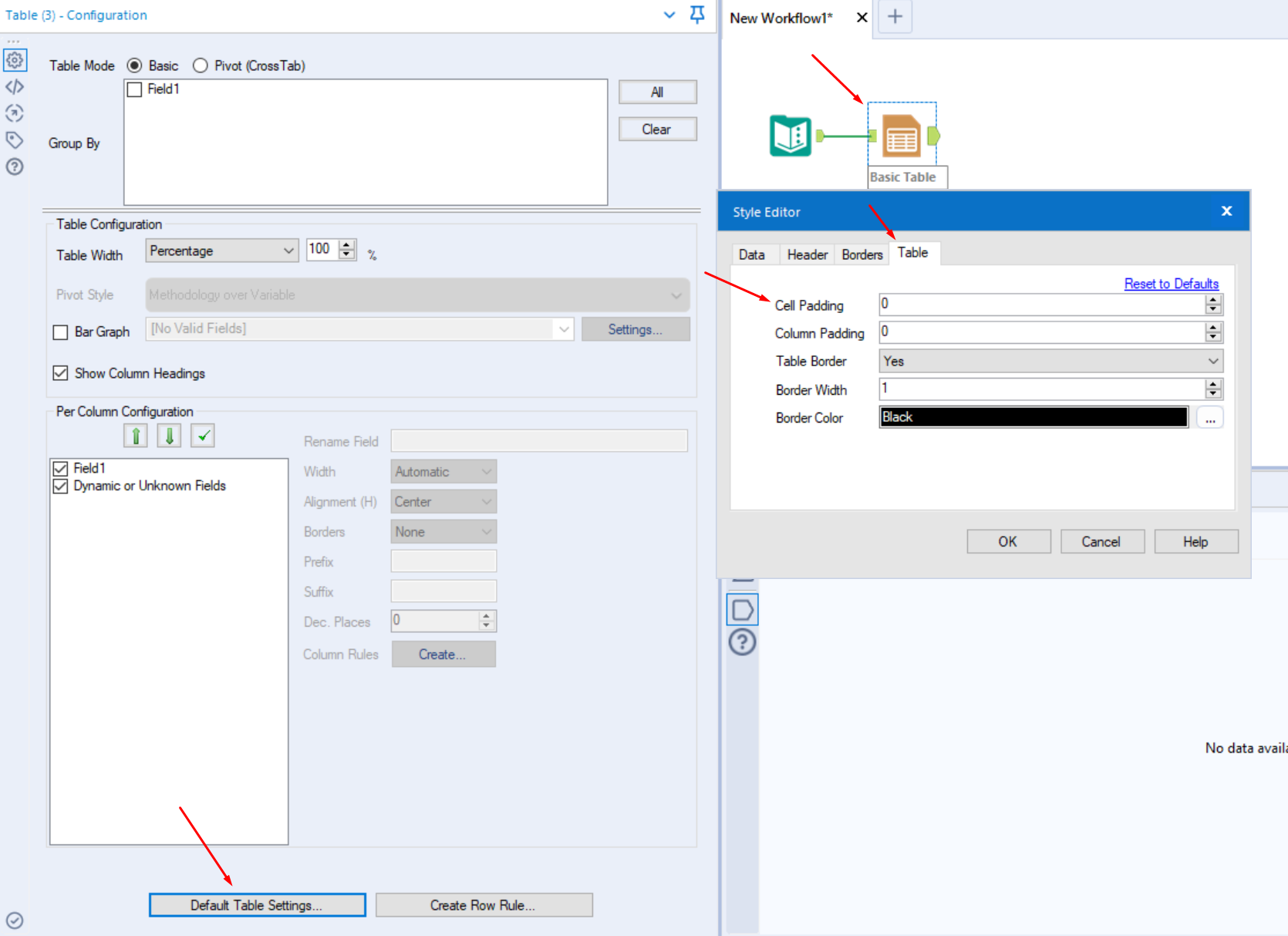Click the Border Color black swatch
This screenshot has height=936, width=1288.
coord(1032,416)
